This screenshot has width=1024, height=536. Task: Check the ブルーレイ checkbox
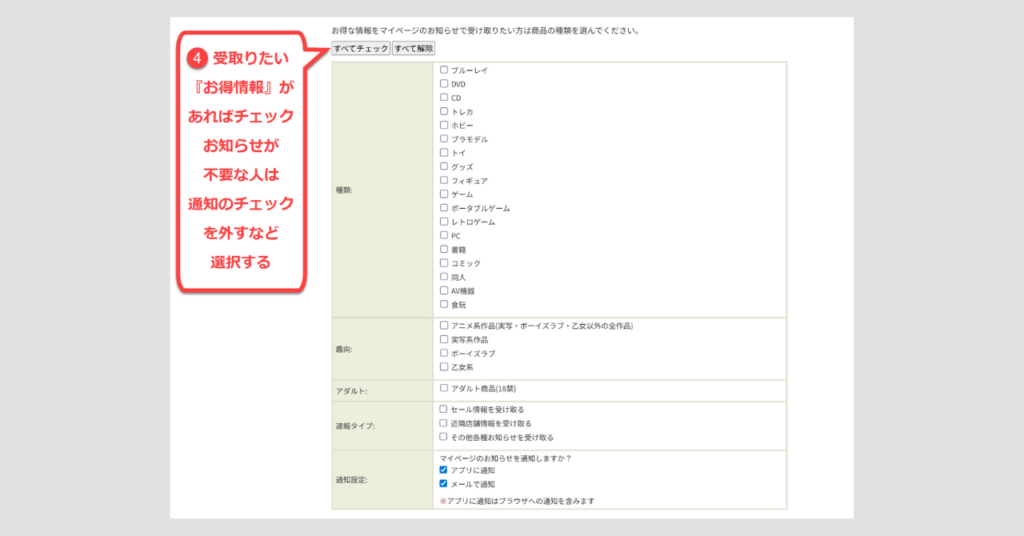pos(444,70)
